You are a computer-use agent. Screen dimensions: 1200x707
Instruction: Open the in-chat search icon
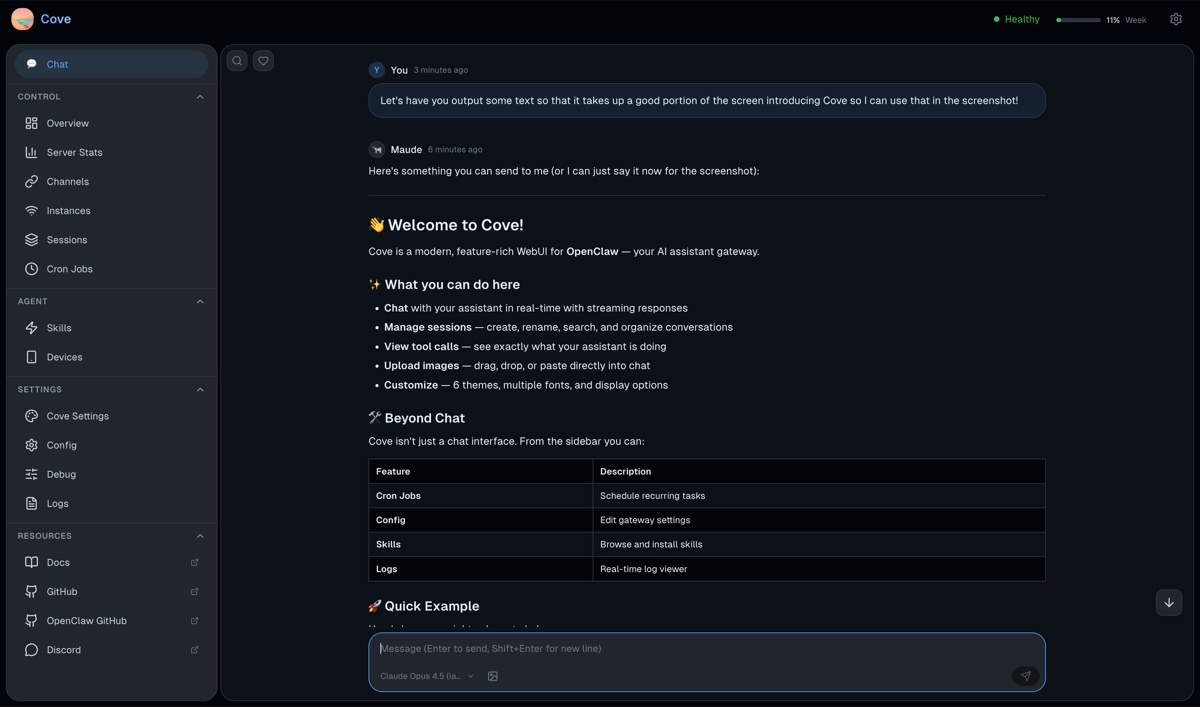(237, 60)
